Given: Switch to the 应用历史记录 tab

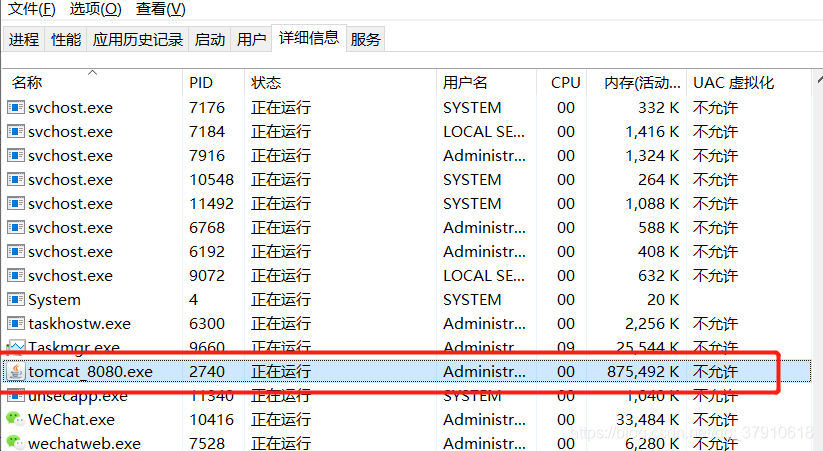Looking at the screenshot, I should (x=138, y=39).
